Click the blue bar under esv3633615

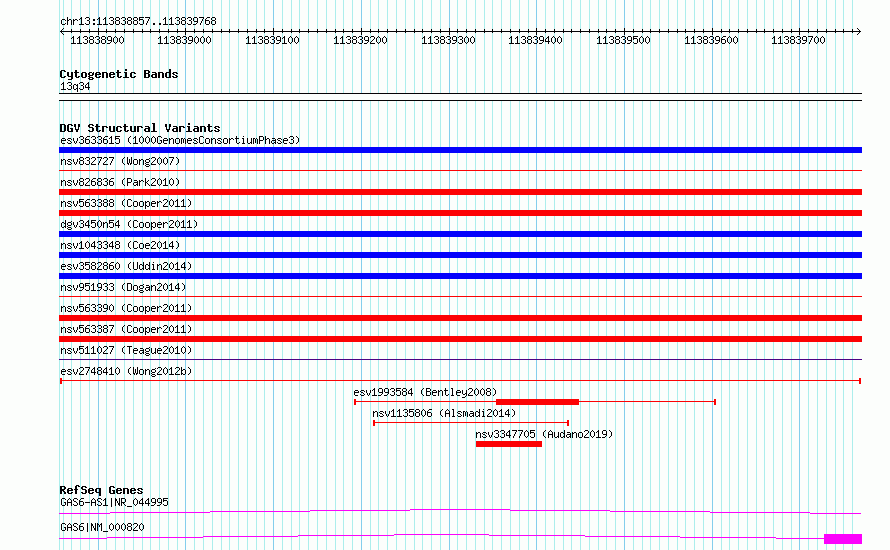(x=460, y=150)
